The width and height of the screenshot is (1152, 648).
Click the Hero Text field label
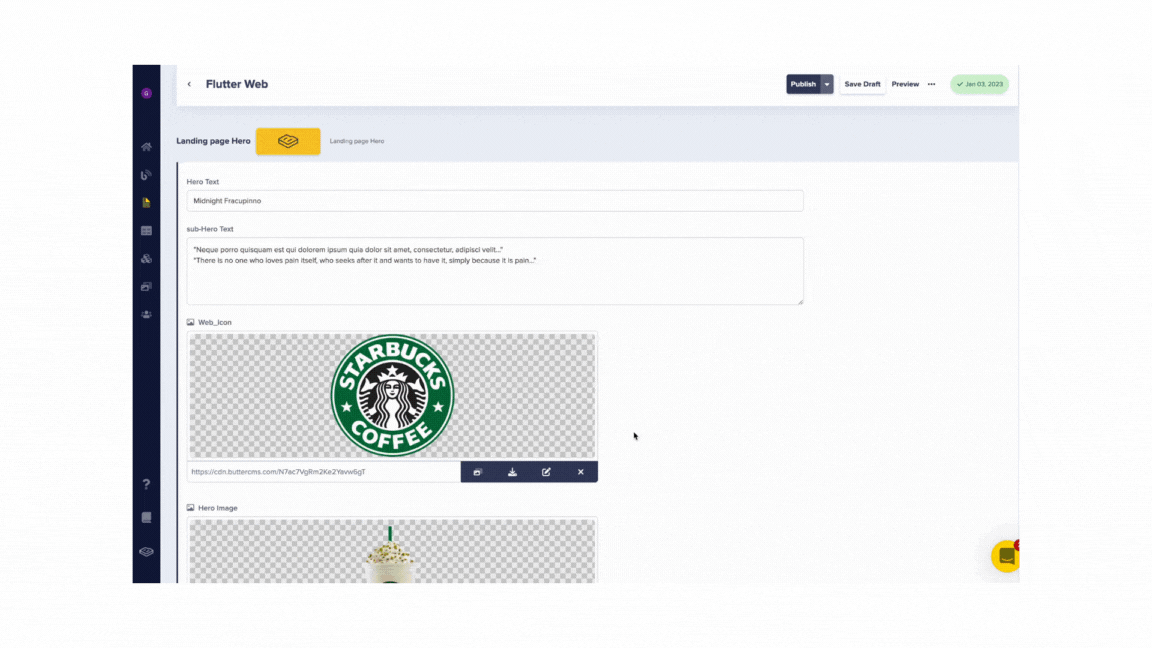[203, 181]
